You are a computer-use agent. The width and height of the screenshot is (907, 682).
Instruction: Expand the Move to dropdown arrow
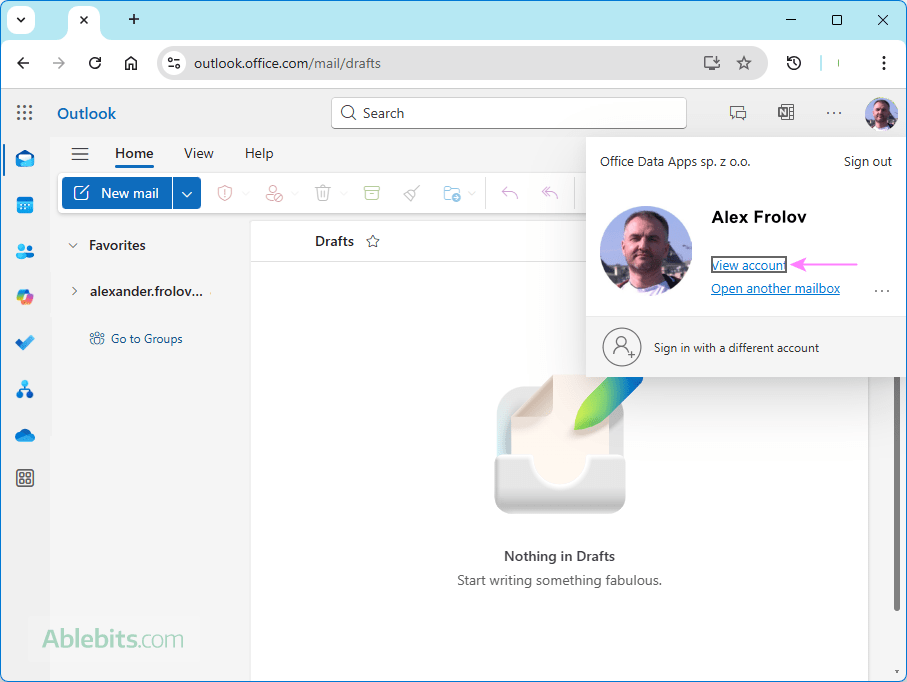pyautogui.click(x=472, y=193)
